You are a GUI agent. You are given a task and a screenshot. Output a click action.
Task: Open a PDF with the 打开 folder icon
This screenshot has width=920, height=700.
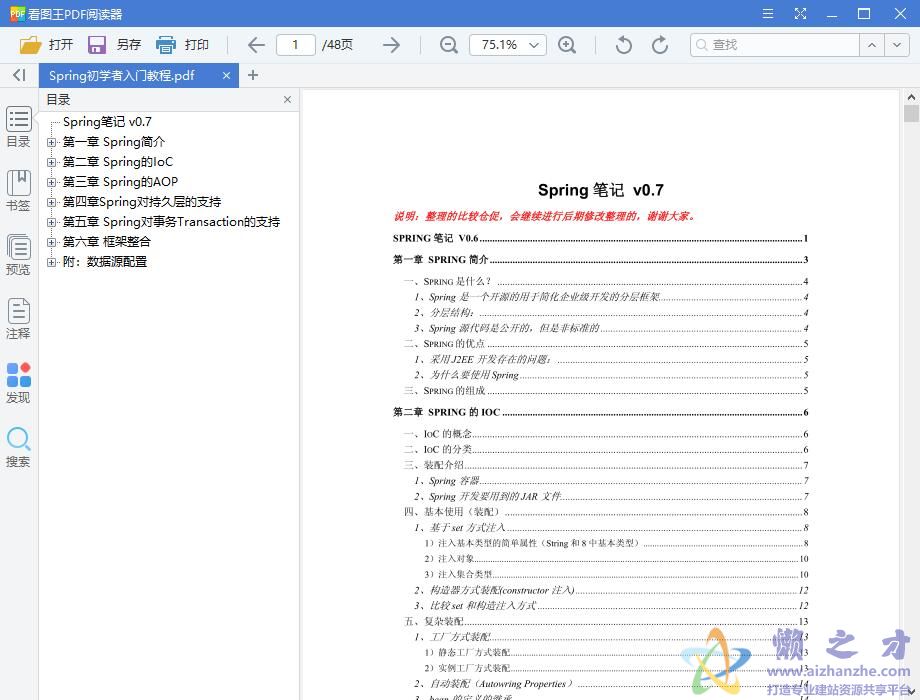click(31, 45)
